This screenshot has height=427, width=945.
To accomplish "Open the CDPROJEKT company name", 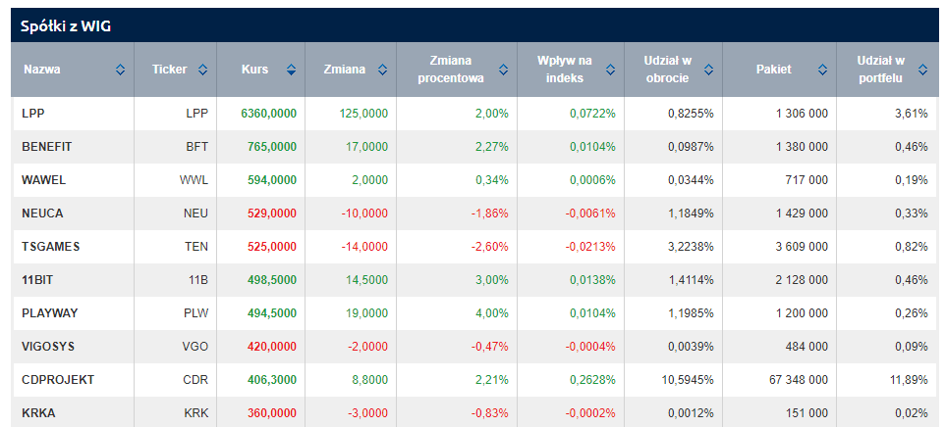I will [x=58, y=380].
